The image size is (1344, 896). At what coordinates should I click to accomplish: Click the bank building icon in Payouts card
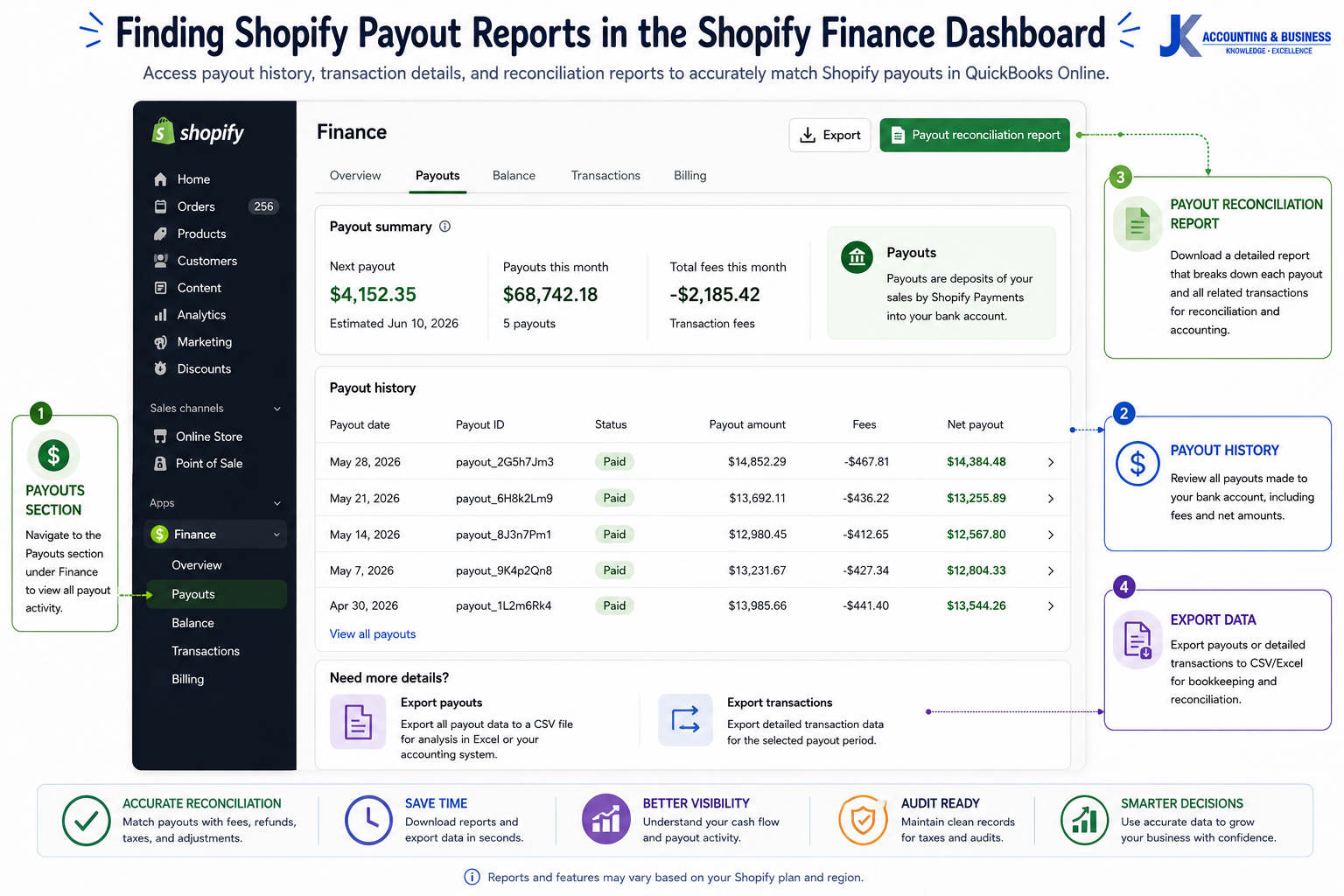click(x=857, y=257)
